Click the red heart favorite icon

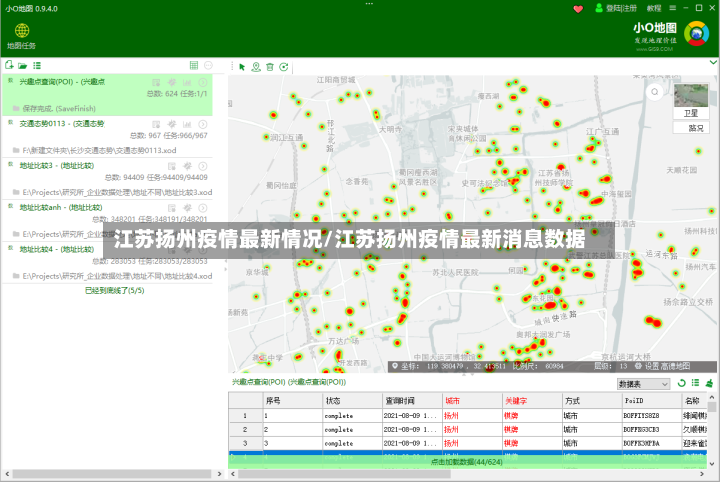578,9
